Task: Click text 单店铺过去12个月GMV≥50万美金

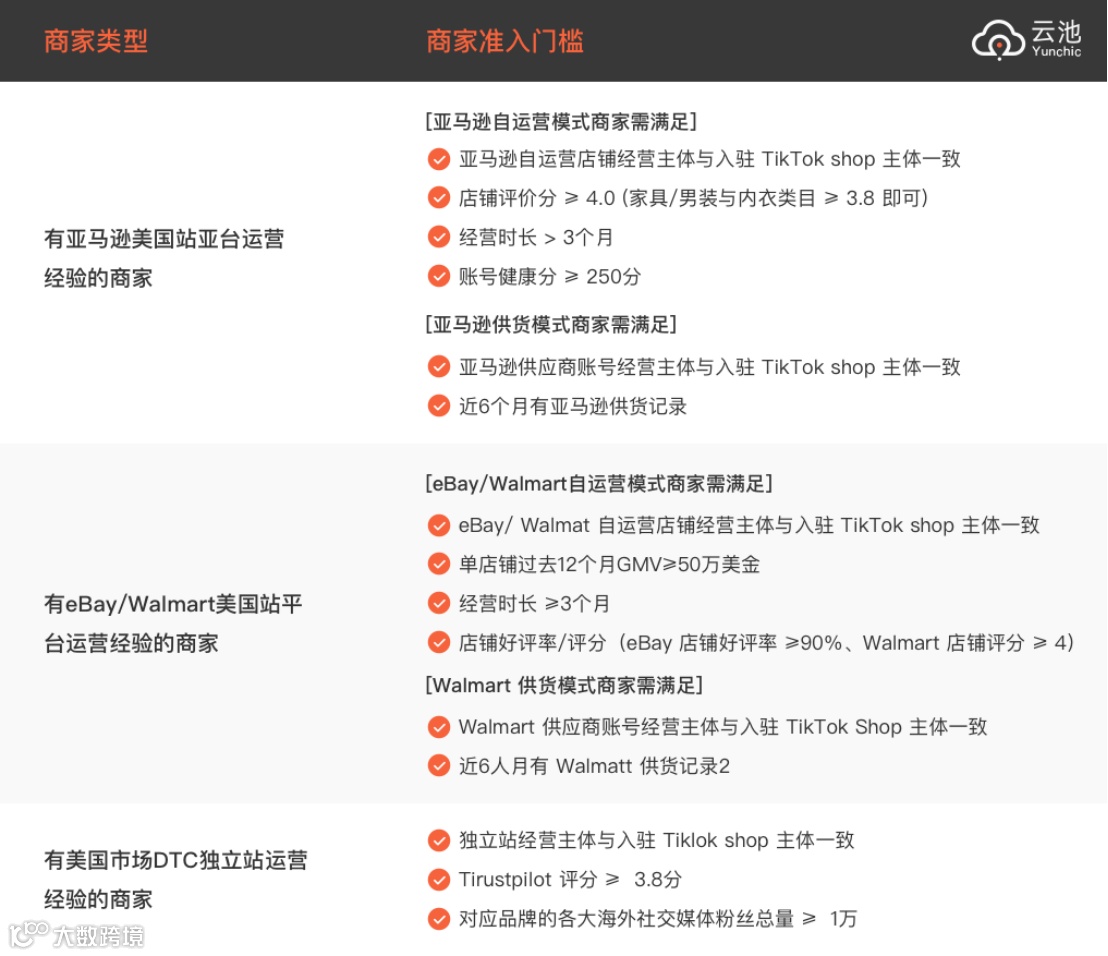Action: 609,565
